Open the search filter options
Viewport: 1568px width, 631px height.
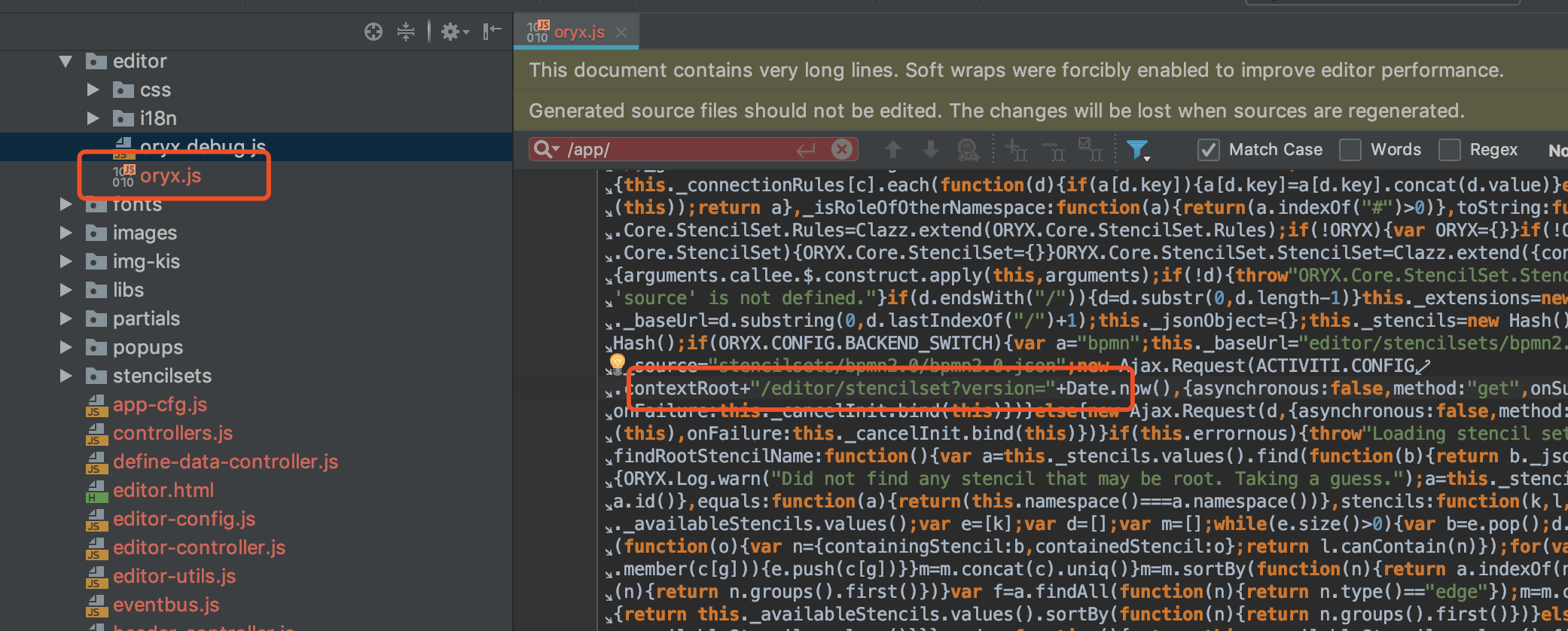point(1138,150)
